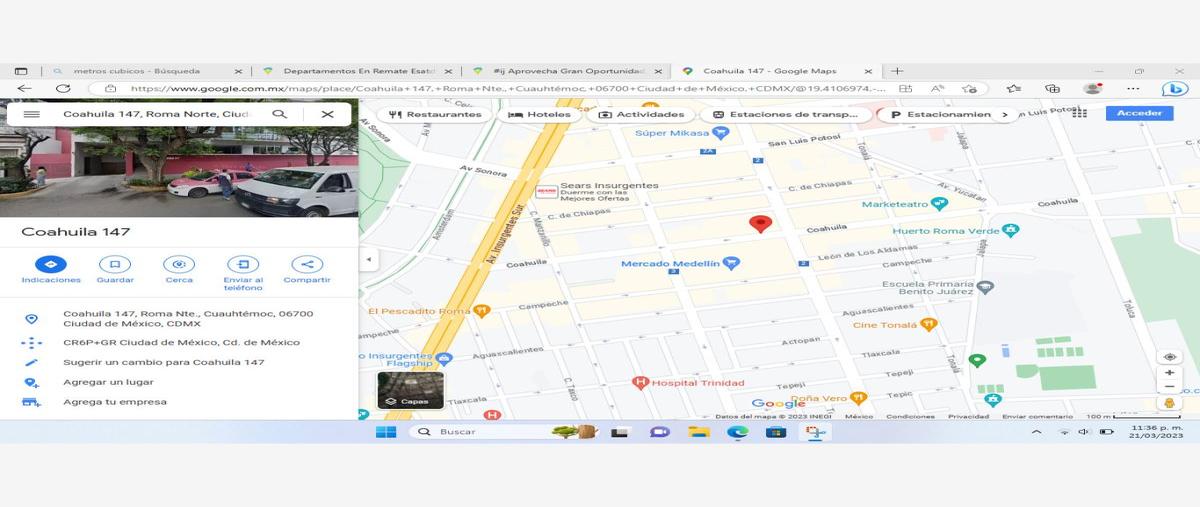Open the Google Maps hamburger menu

(31, 114)
